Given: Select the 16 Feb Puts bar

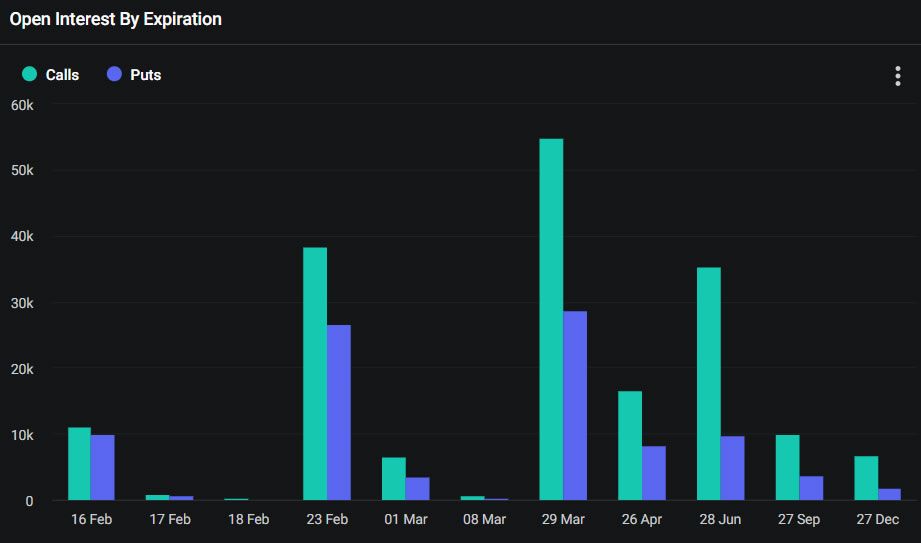Looking at the screenshot, I should click(x=103, y=468).
